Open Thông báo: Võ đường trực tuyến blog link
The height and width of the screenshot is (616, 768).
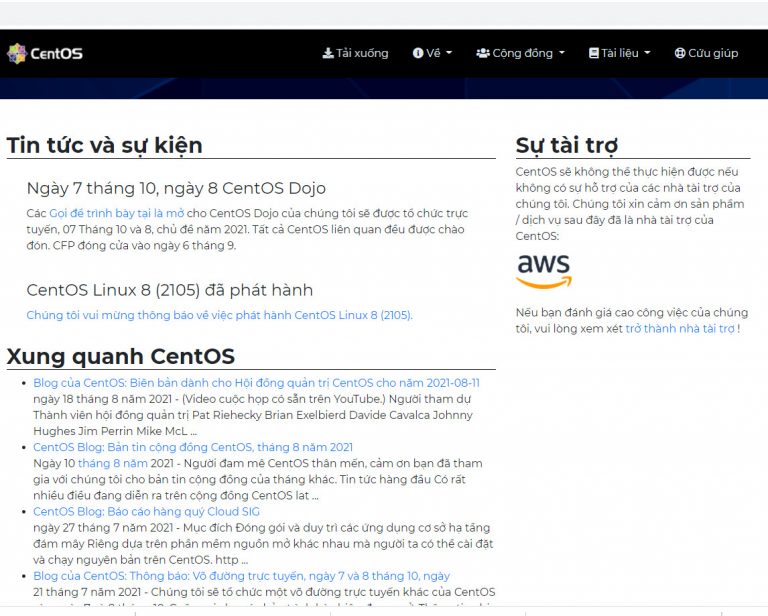tap(241, 576)
